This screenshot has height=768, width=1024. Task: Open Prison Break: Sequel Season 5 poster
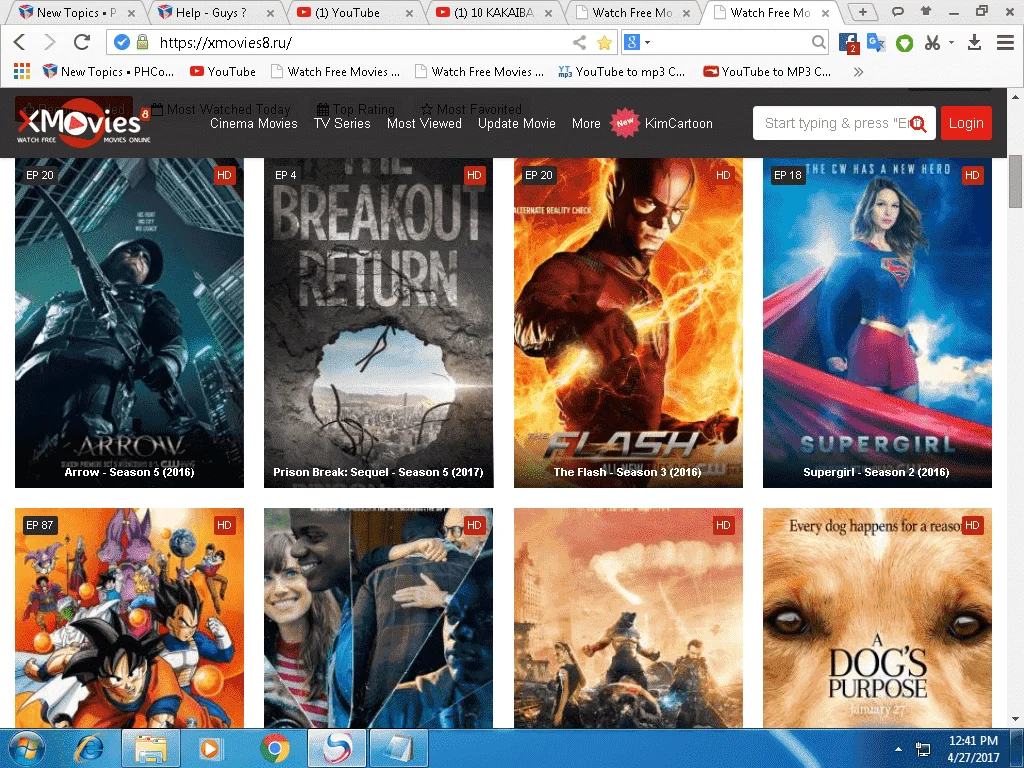378,323
